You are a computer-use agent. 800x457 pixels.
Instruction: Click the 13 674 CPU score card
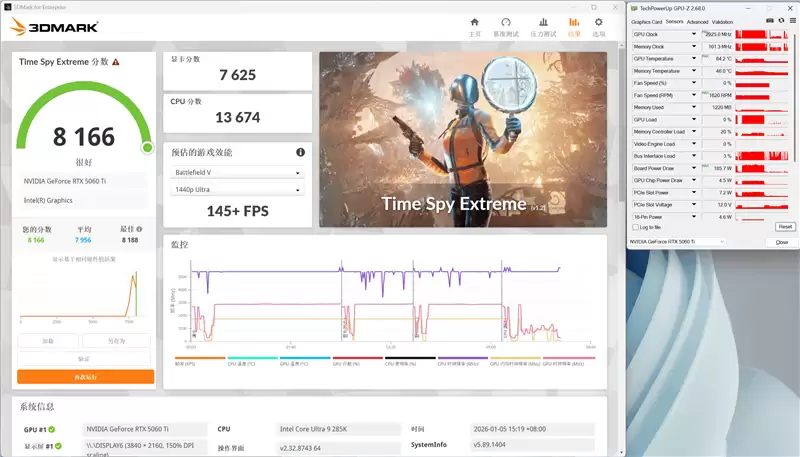point(237,113)
